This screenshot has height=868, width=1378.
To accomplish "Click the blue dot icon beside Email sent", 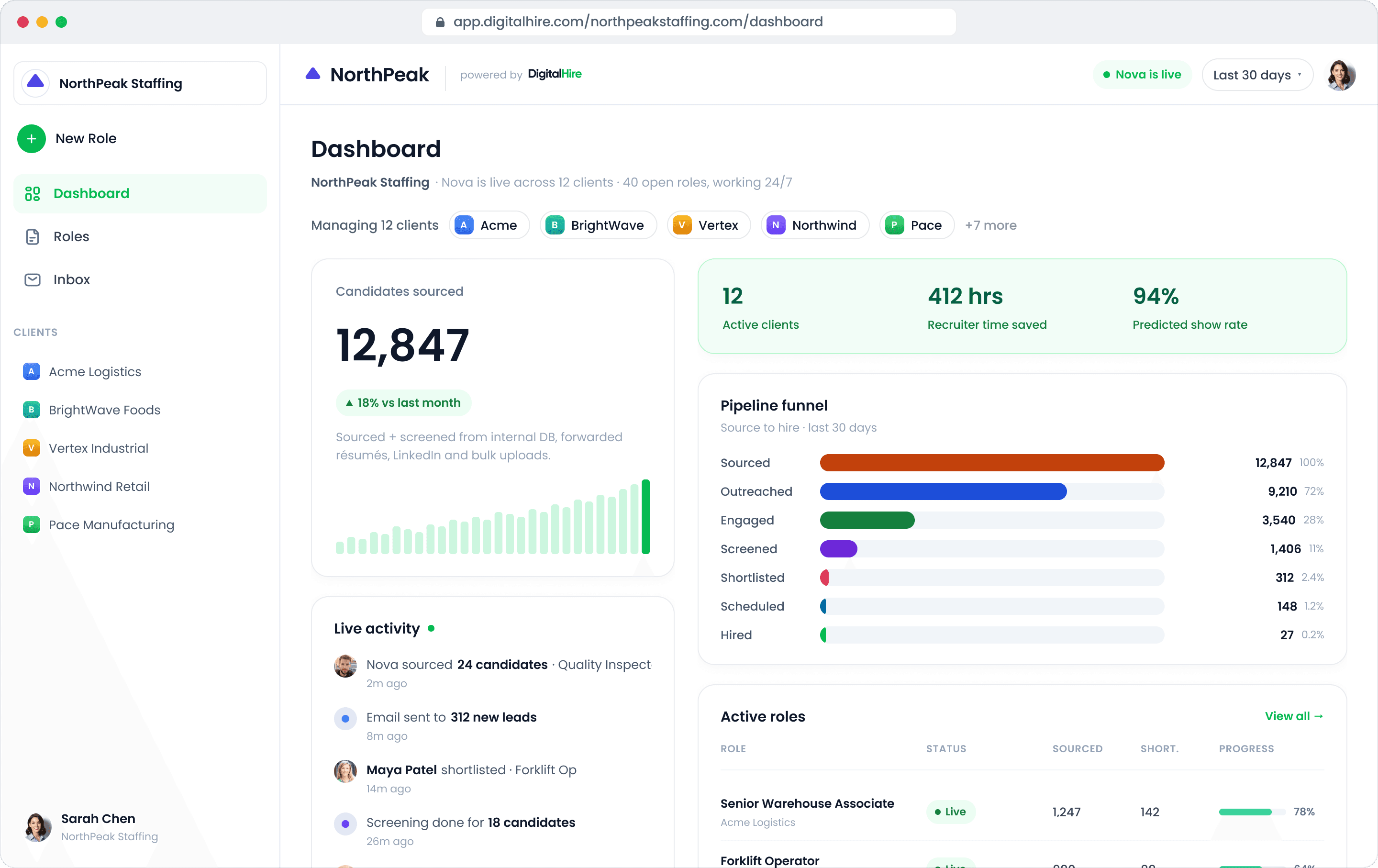I will coord(345,719).
